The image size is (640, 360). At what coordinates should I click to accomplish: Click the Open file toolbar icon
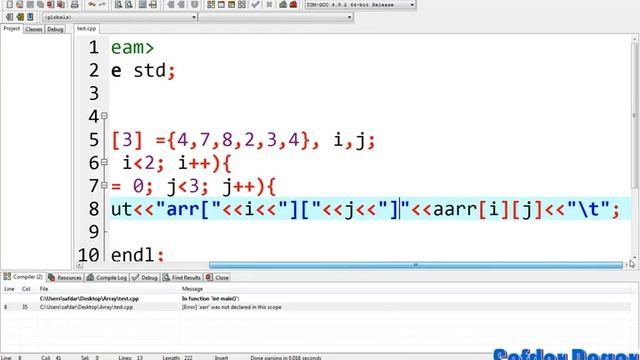(x=20, y=4)
